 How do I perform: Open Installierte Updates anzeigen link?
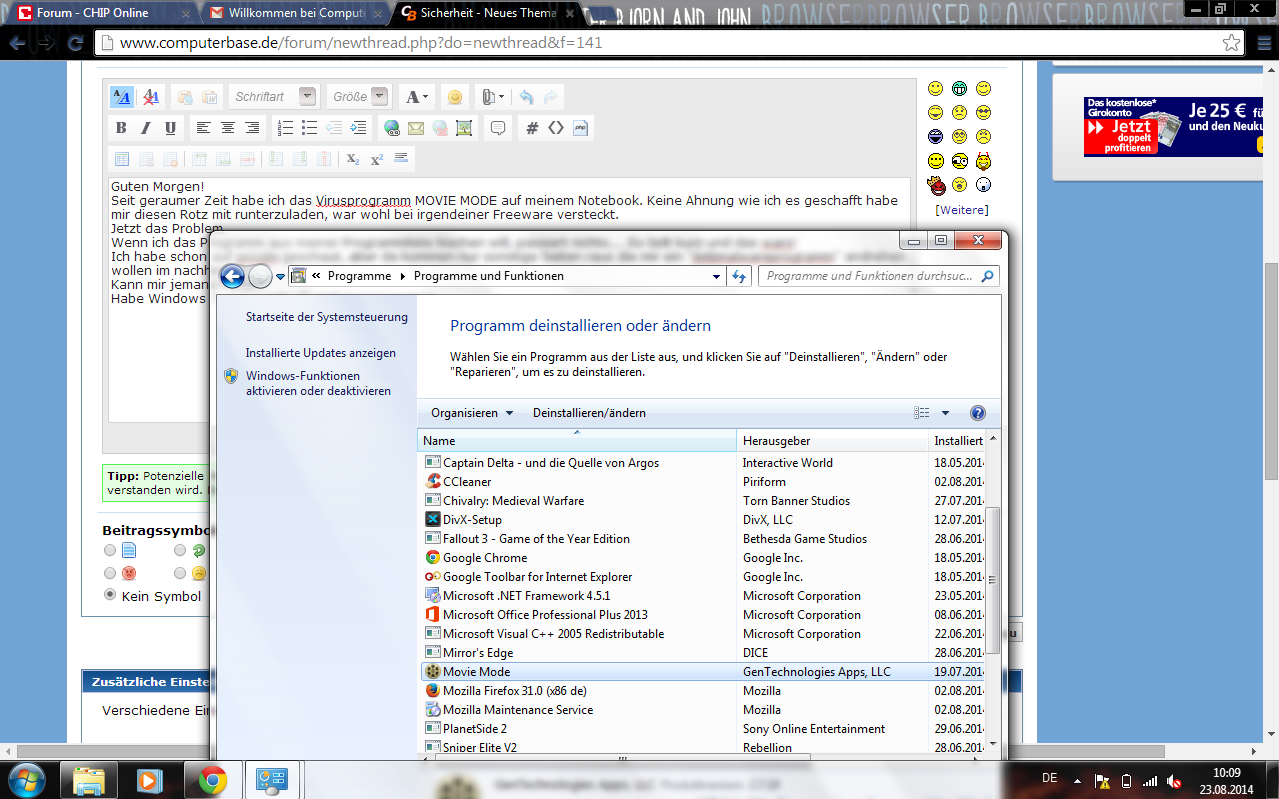click(321, 353)
